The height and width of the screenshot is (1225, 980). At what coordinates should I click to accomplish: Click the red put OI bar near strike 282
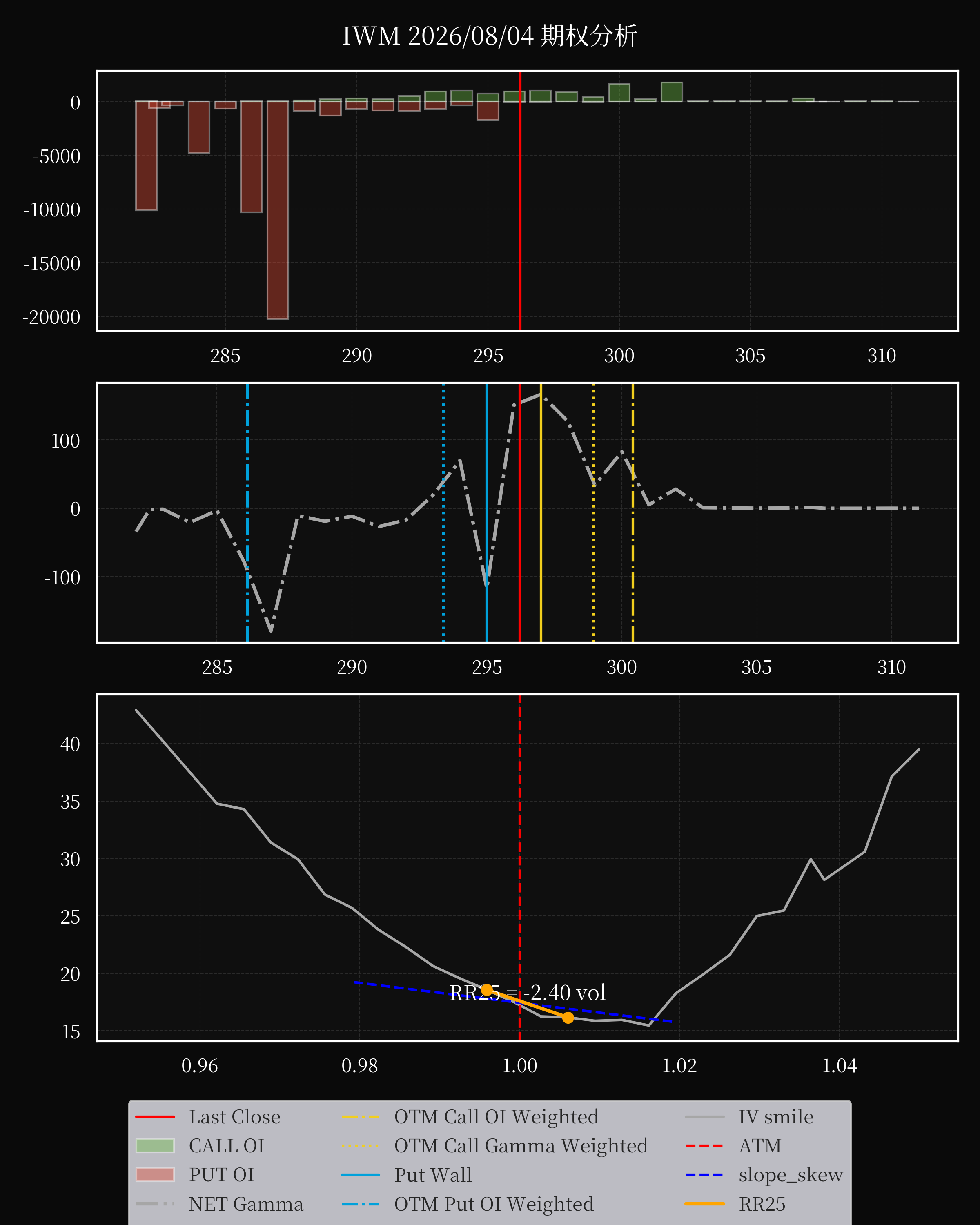(147, 156)
